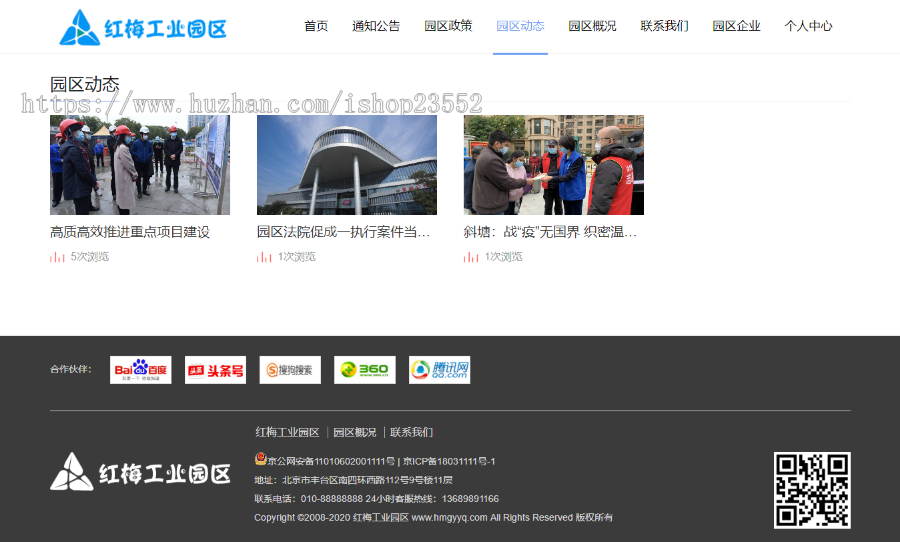The image size is (900, 542).
Task: Click the view-count icon under 园区法院 article
Action: [264, 257]
